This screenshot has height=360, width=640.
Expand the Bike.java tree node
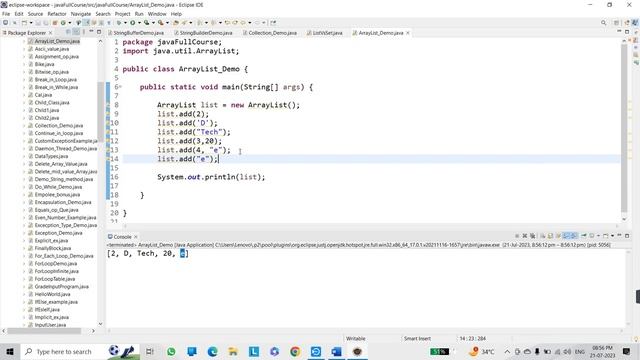click(24, 64)
